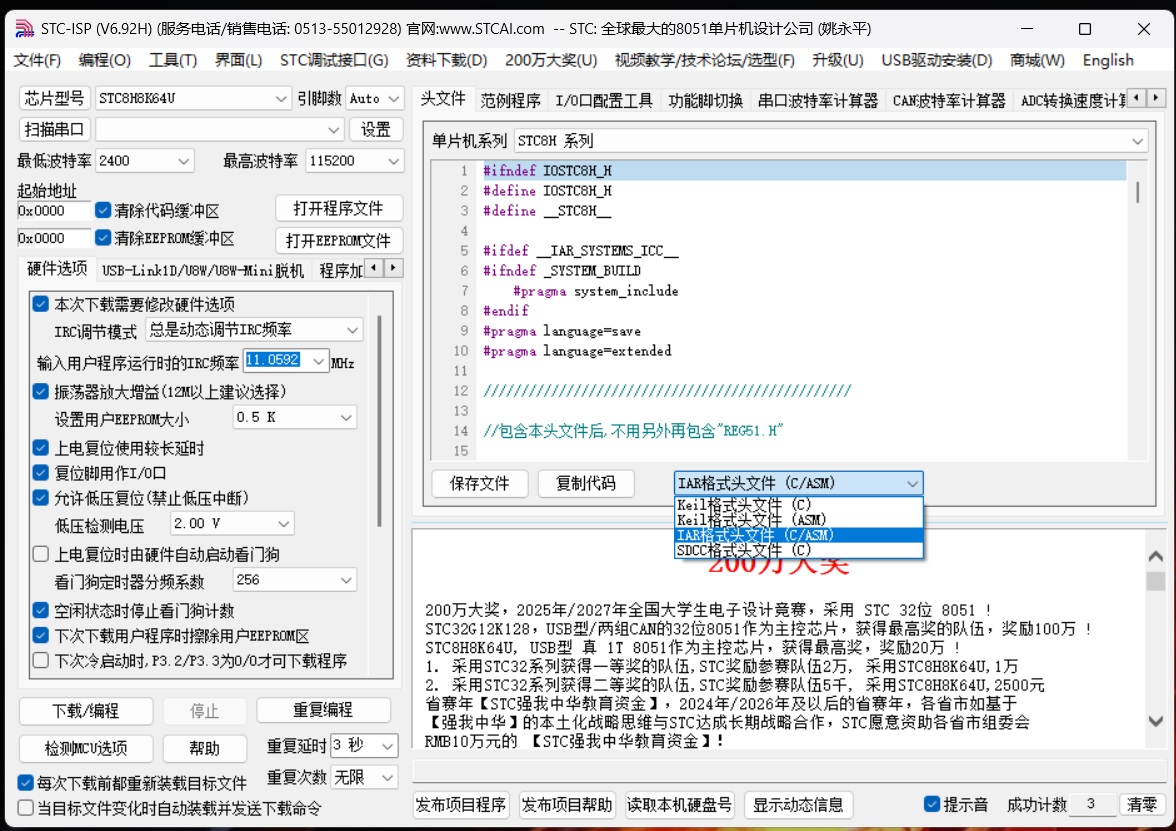Click 读取本机硬盘号 button
Screen dimensions: 1176x831
[x=680, y=805]
